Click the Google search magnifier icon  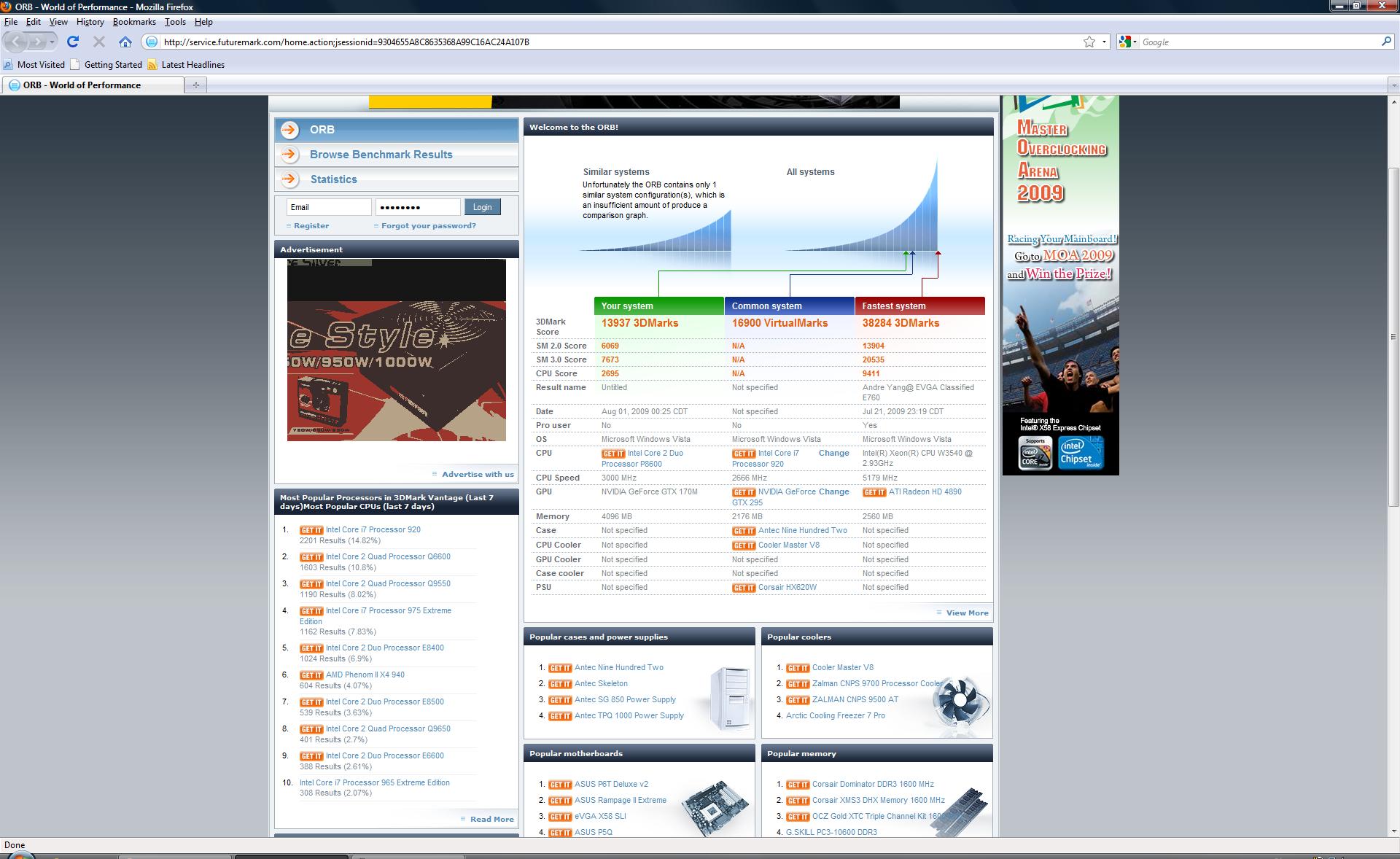pyautogui.click(x=1386, y=42)
